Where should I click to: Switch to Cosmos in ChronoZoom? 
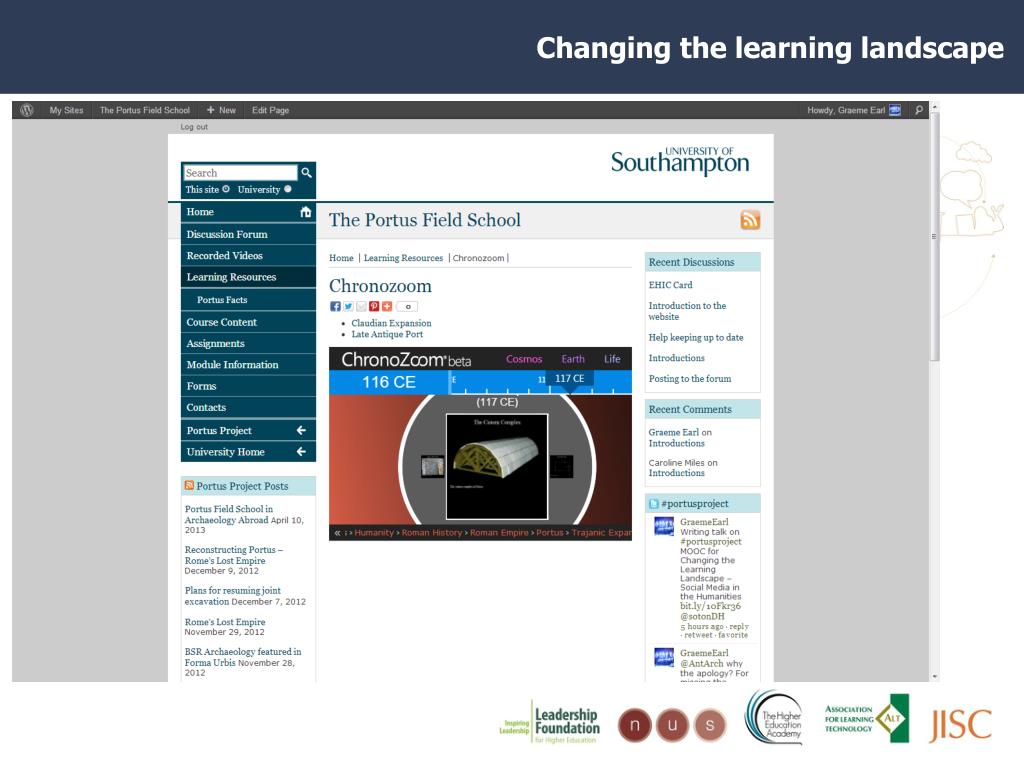(524, 359)
